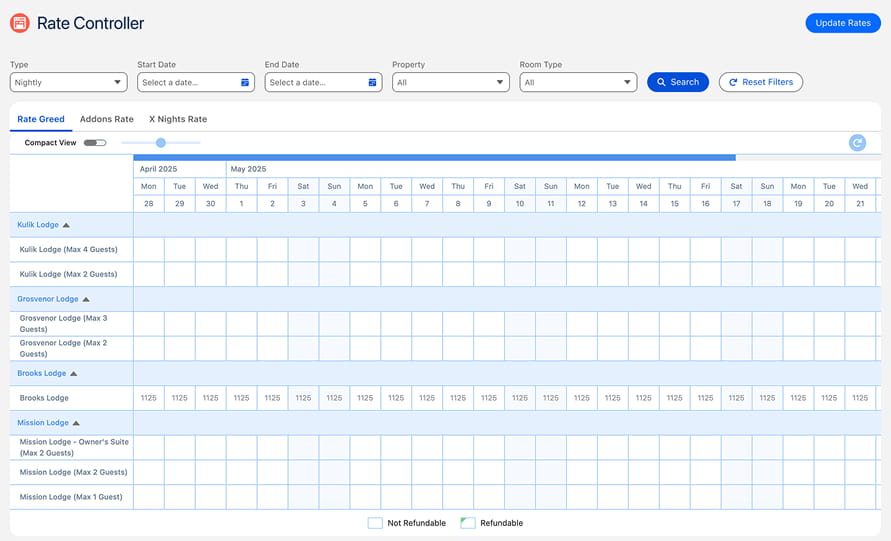Switch to the X Nights Rate tab
Screen dimensions: 891x541
[x=178, y=119]
